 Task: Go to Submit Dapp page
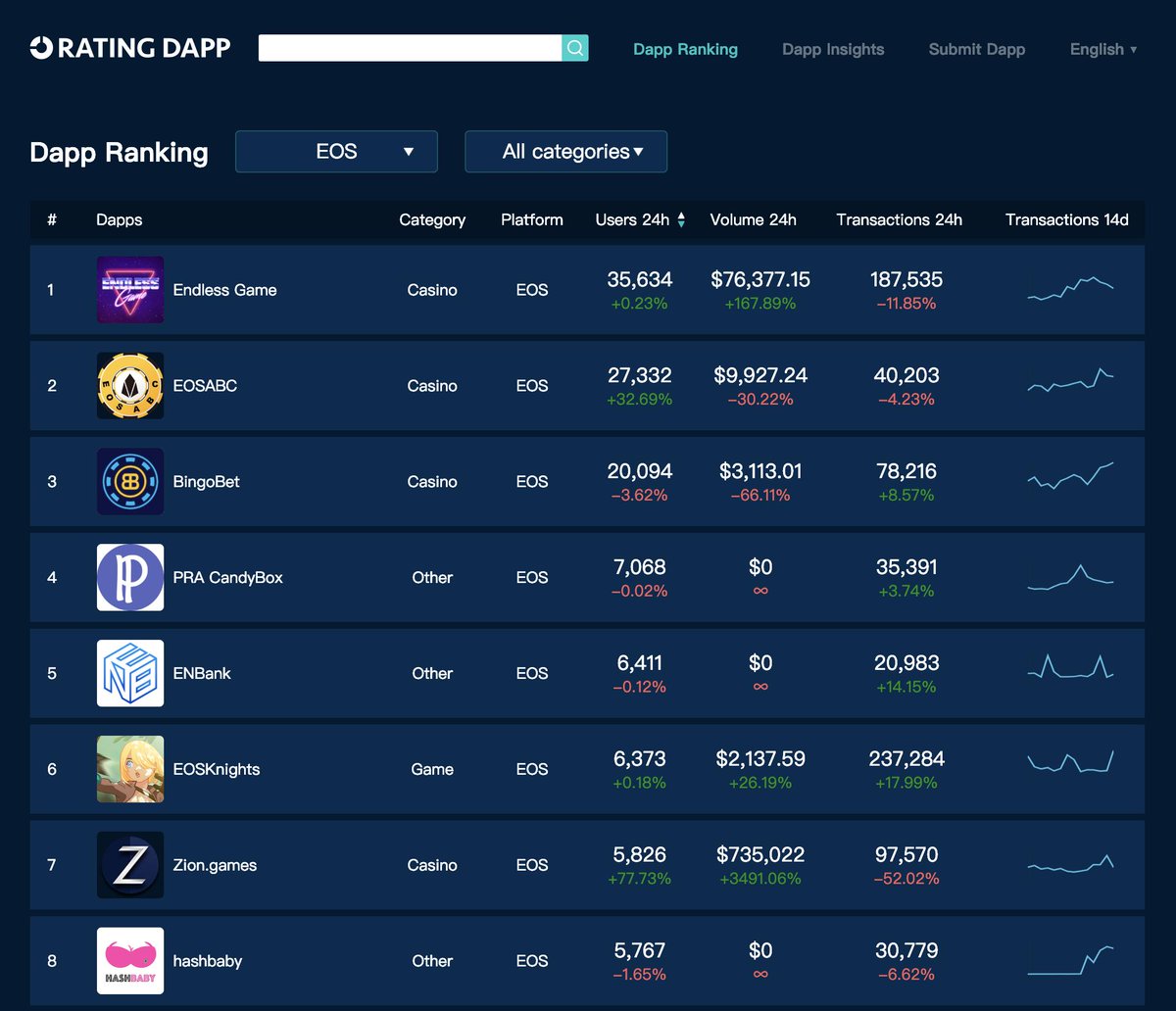tap(977, 49)
